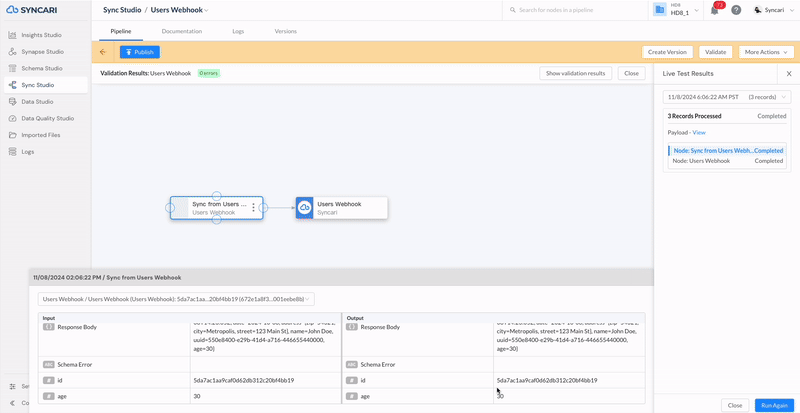The image size is (800, 413).
Task: Click the Output Response Body label
Action: 382,327
